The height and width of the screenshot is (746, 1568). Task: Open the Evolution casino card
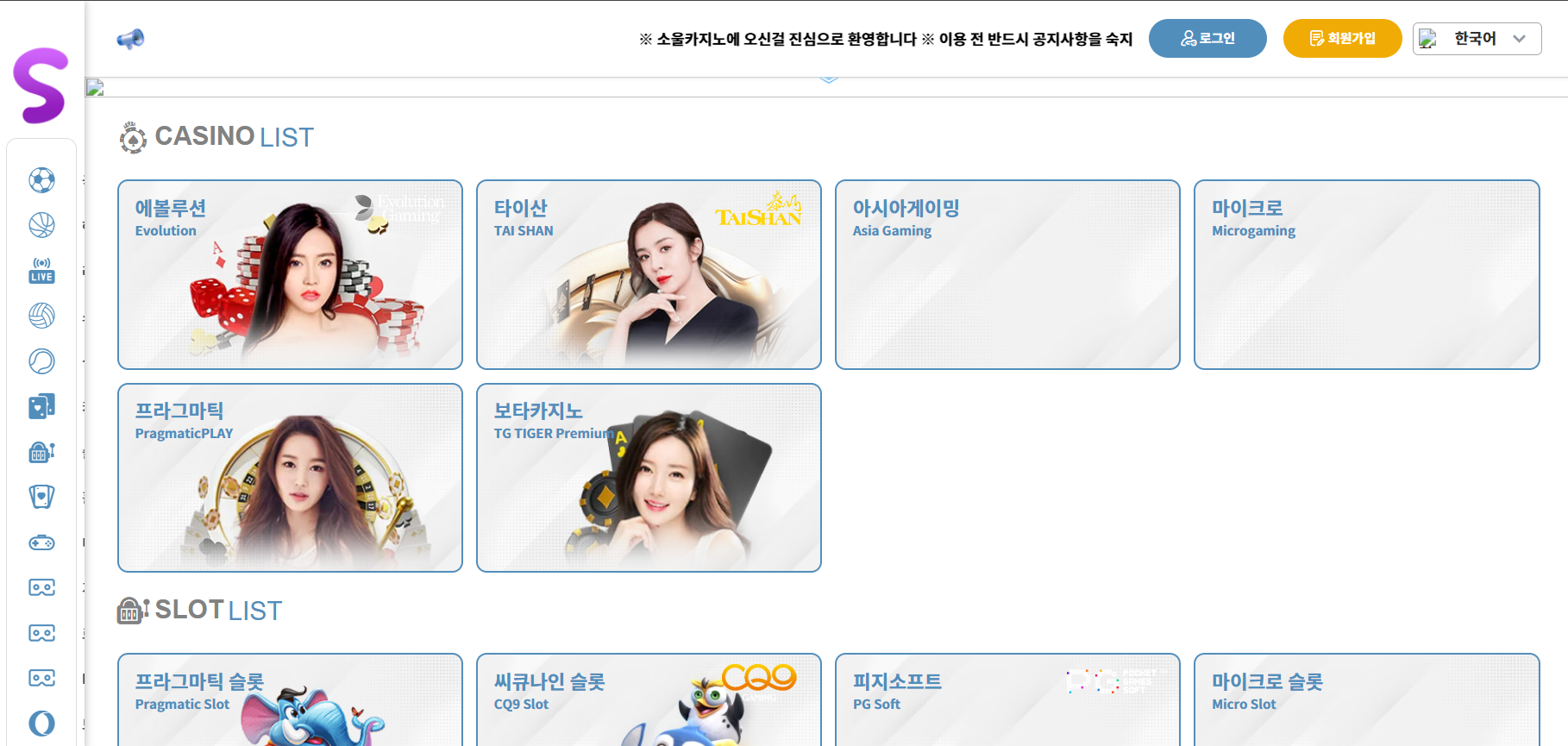(290, 274)
